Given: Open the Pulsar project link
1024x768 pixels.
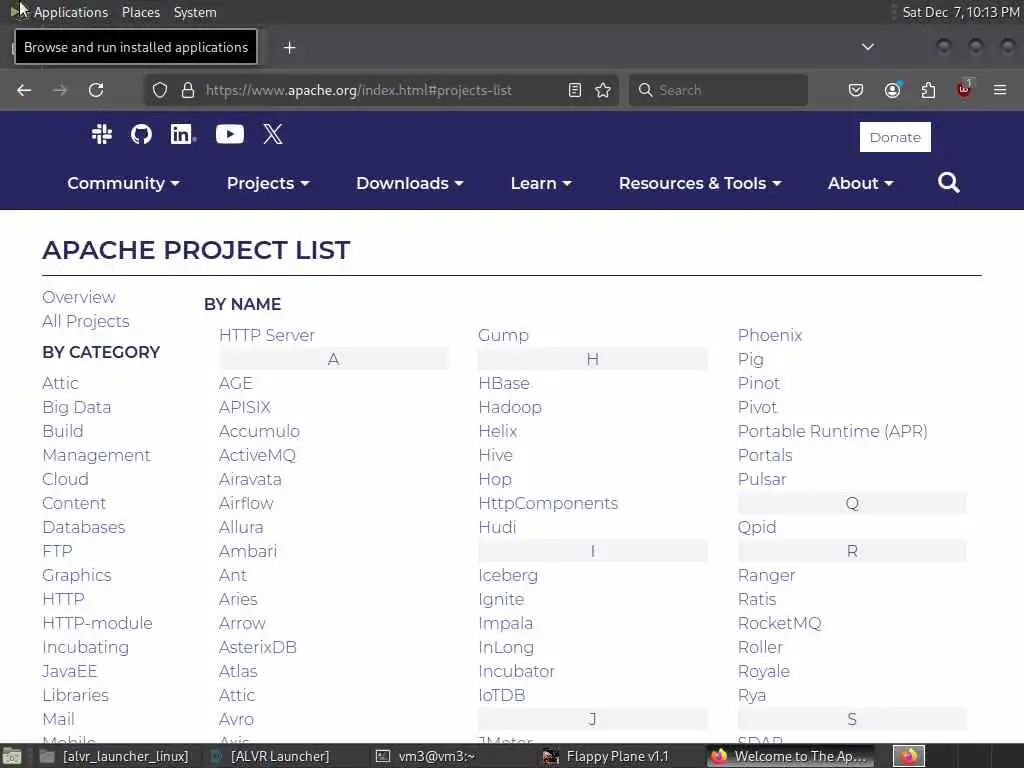Looking at the screenshot, I should click(761, 479).
